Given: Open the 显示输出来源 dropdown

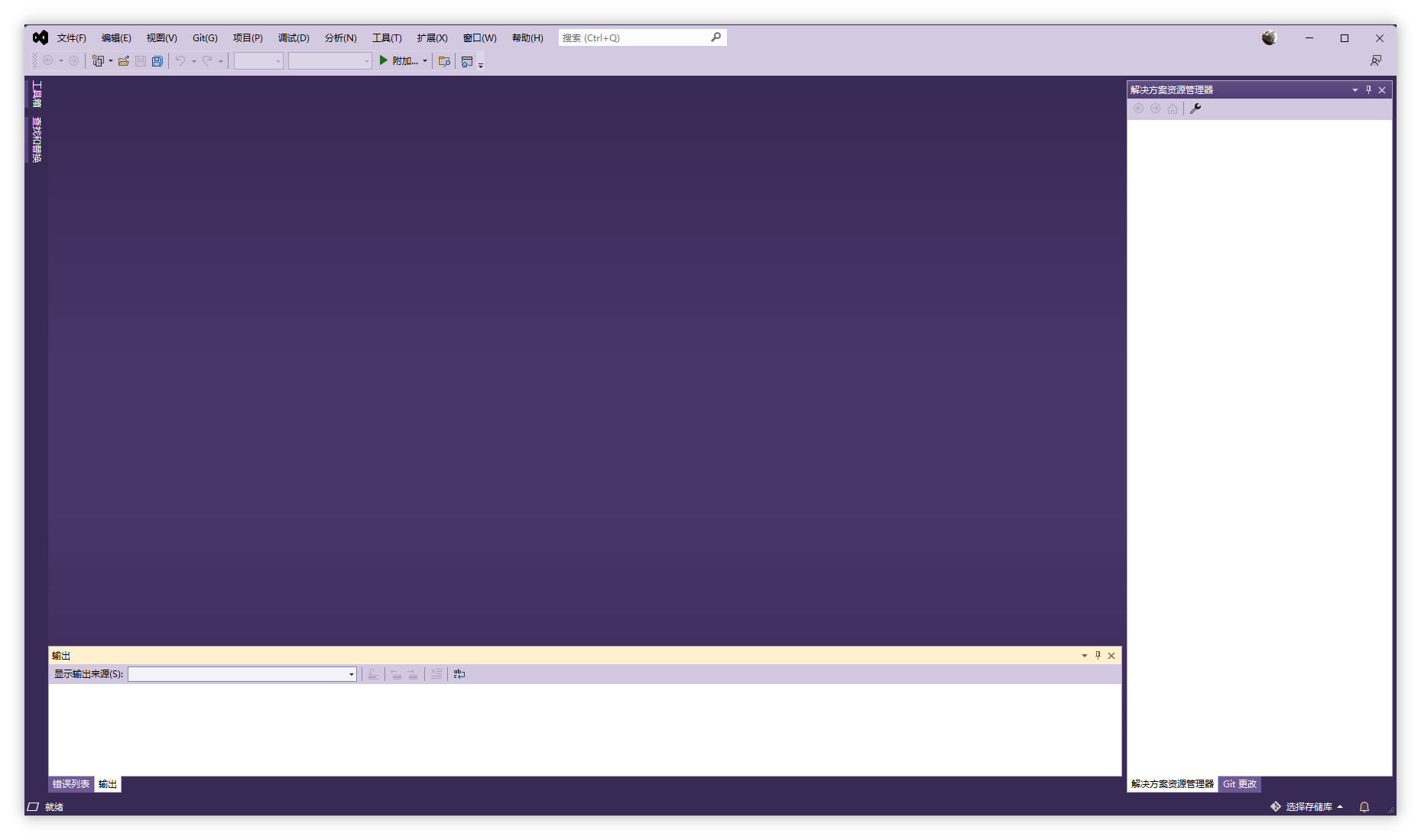Looking at the screenshot, I should (351, 674).
